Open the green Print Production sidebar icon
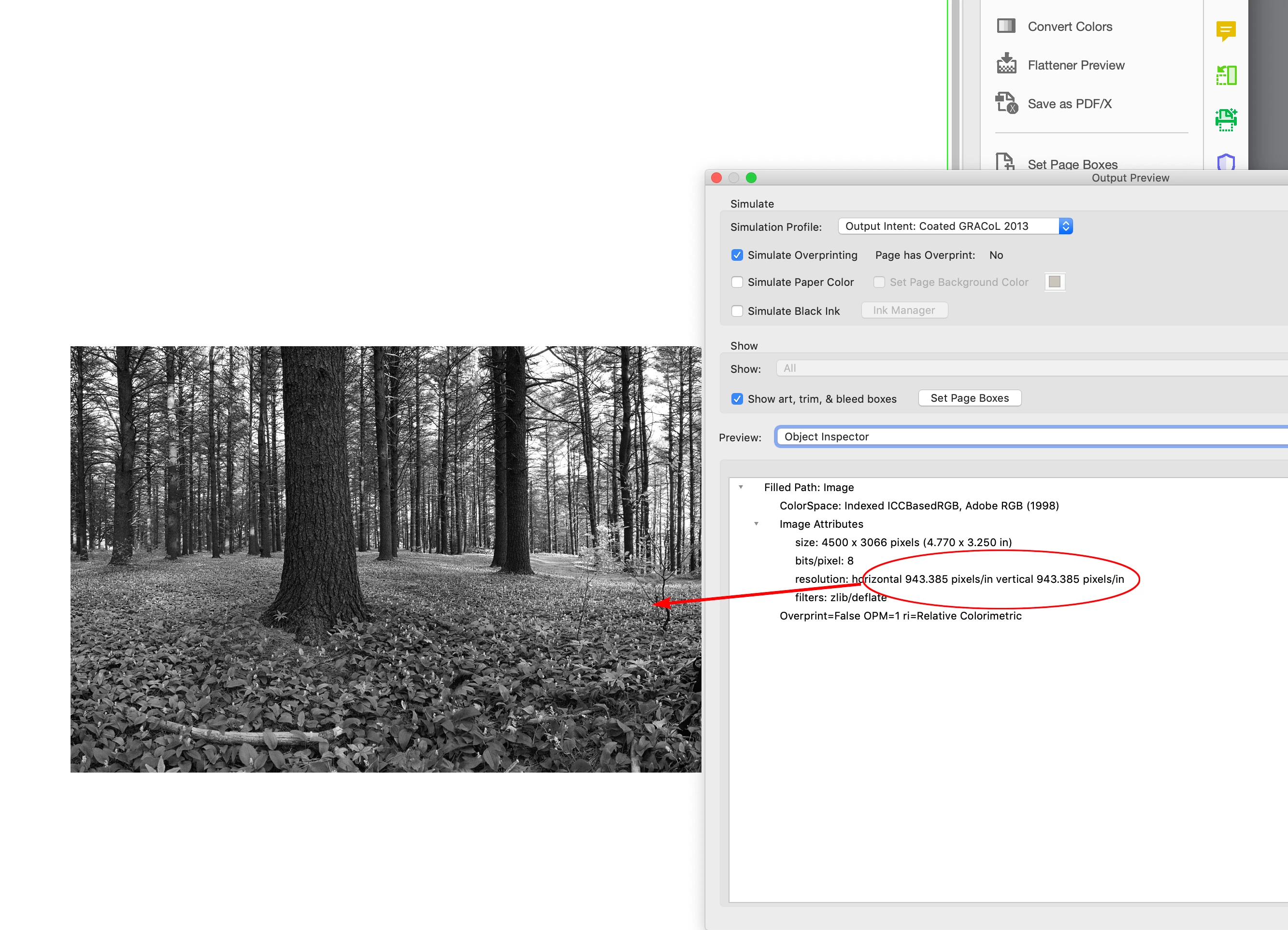Viewport: 1288px width, 930px height. (1226, 120)
